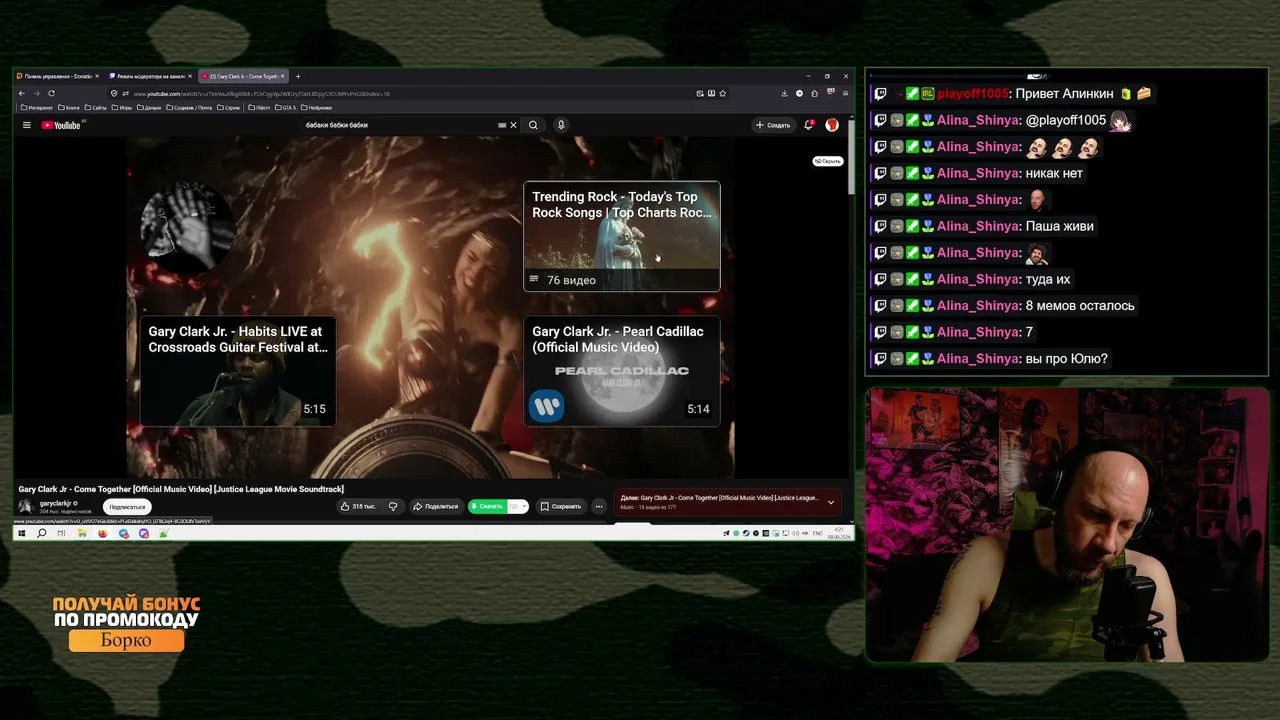Open the Интернет bookmarks folder
Image resolution: width=1280 pixels, height=720 pixels.
37,107
